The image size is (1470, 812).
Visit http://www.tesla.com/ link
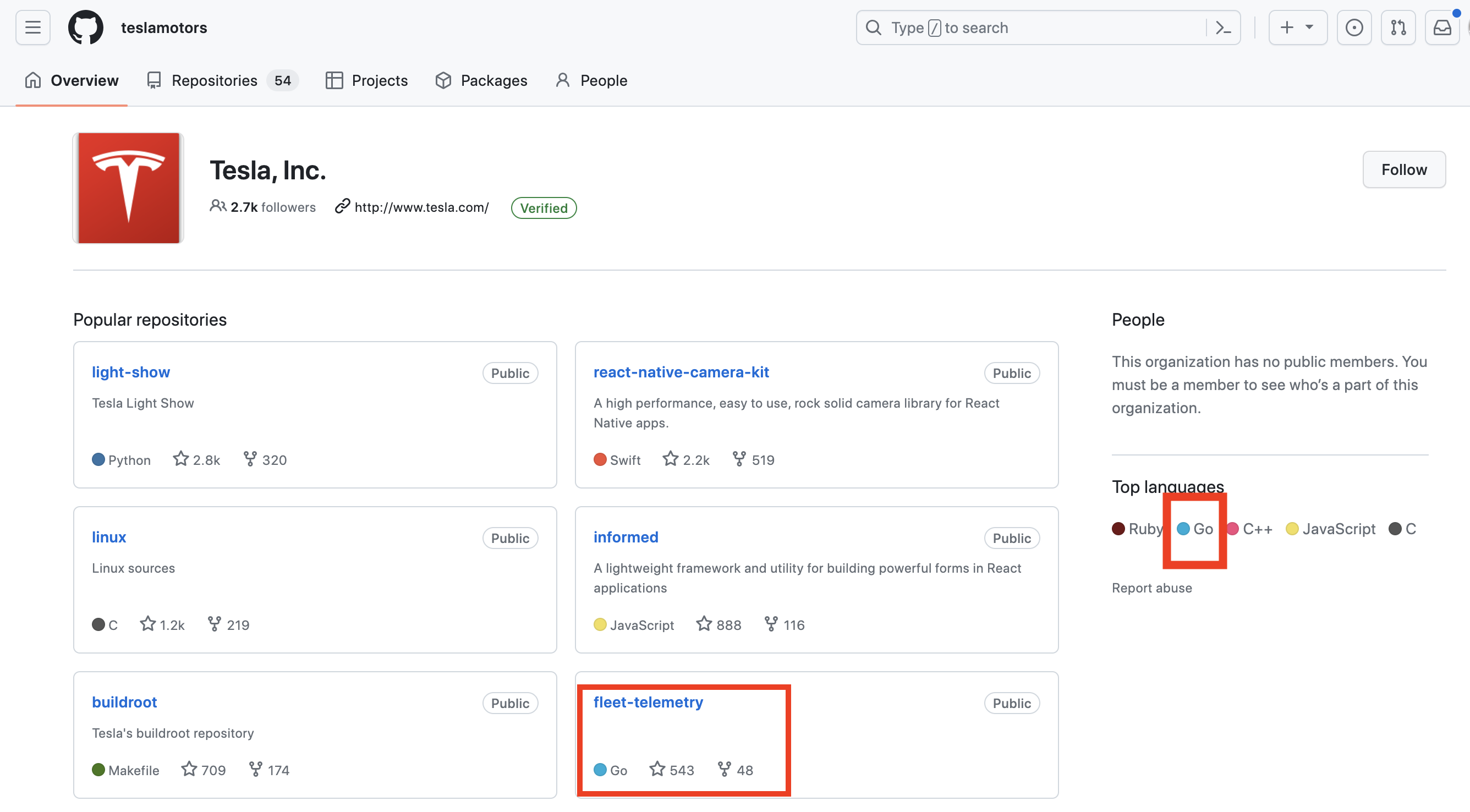[x=422, y=207]
